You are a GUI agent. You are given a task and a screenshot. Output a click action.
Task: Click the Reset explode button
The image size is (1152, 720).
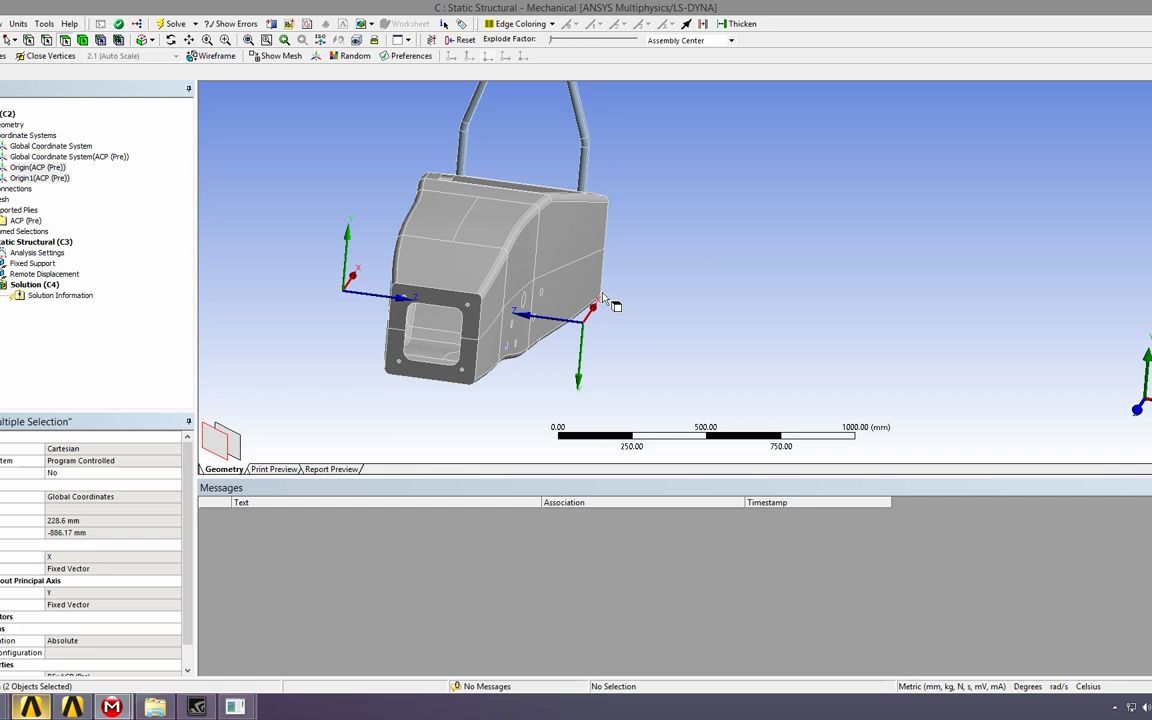(464, 39)
